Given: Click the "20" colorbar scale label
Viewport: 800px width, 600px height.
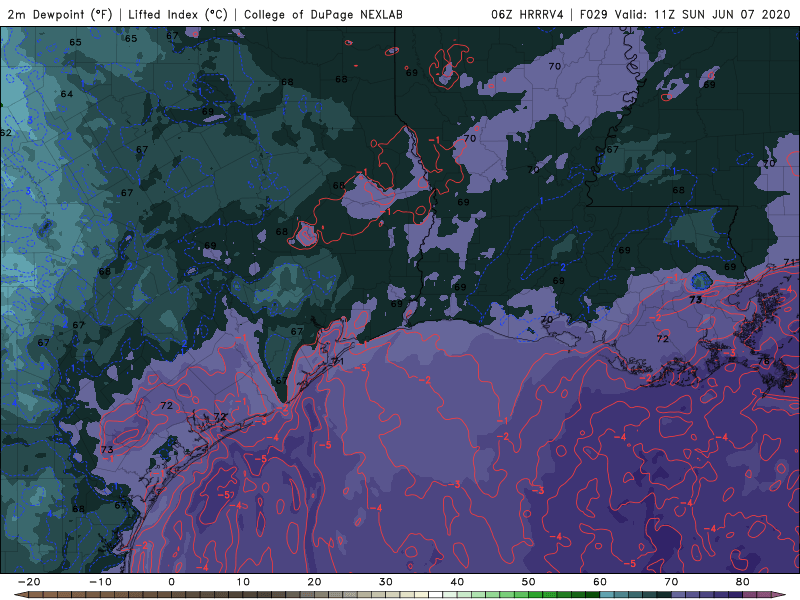Looking at the screenshot, I should (x=314, y=582).
